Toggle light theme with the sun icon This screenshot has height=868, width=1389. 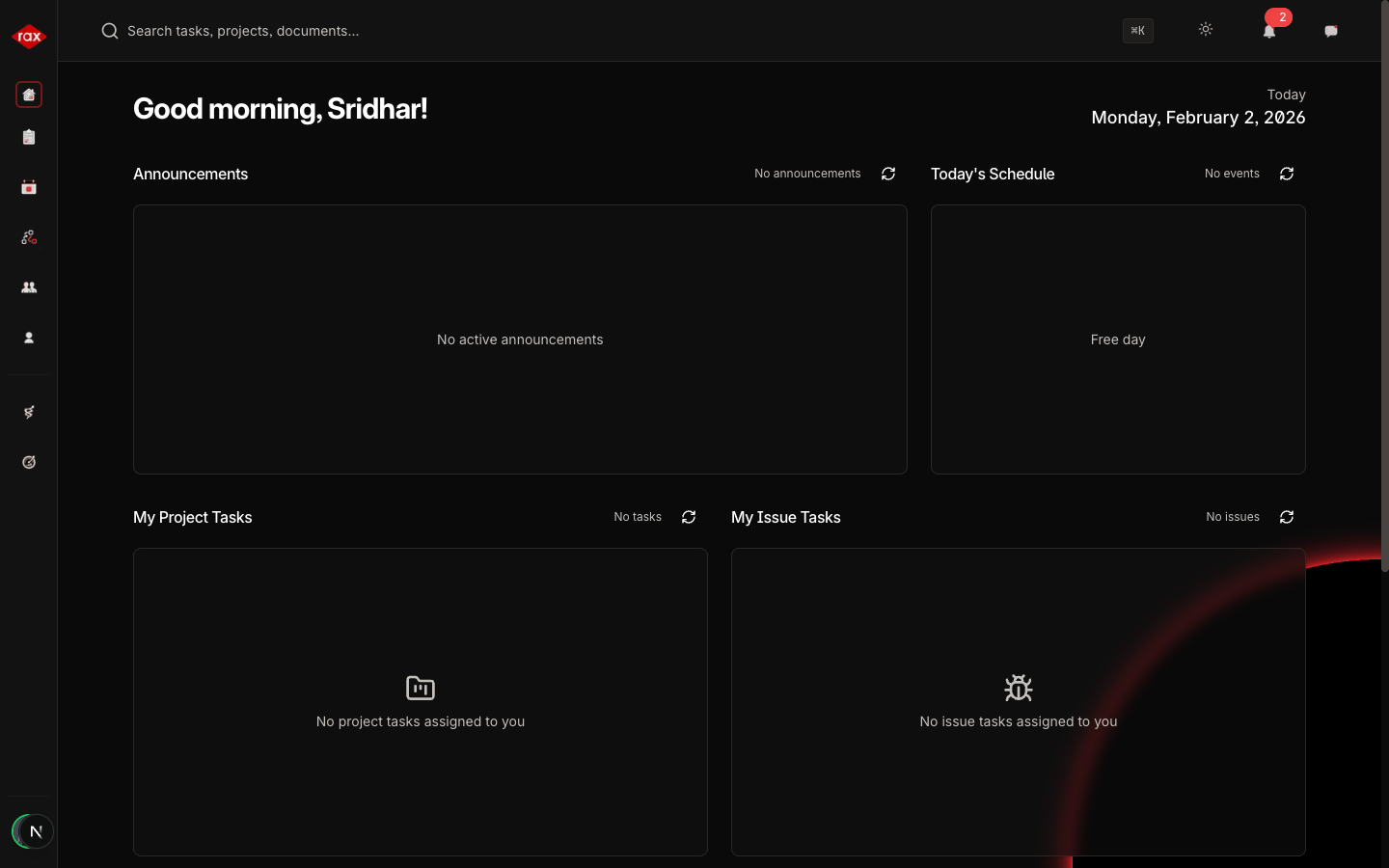[1206, 30]
